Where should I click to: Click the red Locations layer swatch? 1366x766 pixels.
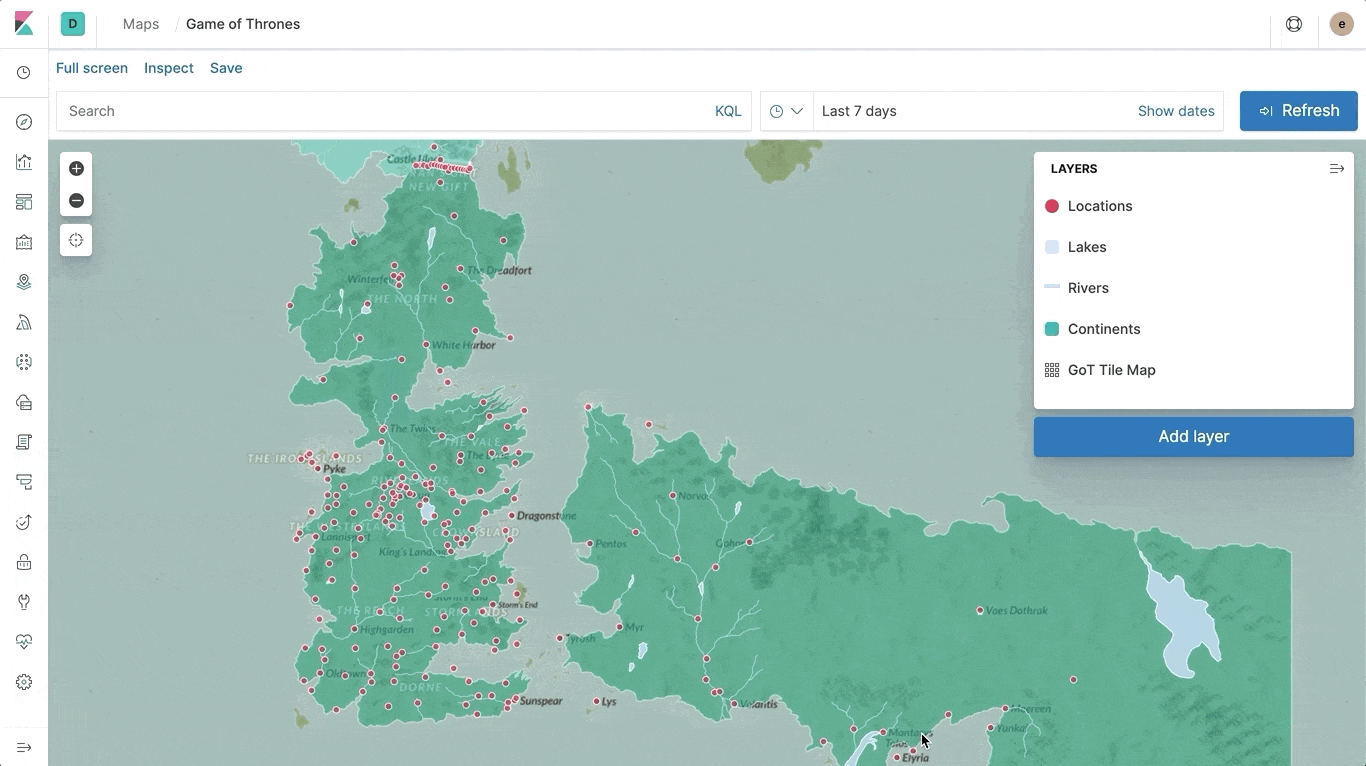coord(1052,206)
